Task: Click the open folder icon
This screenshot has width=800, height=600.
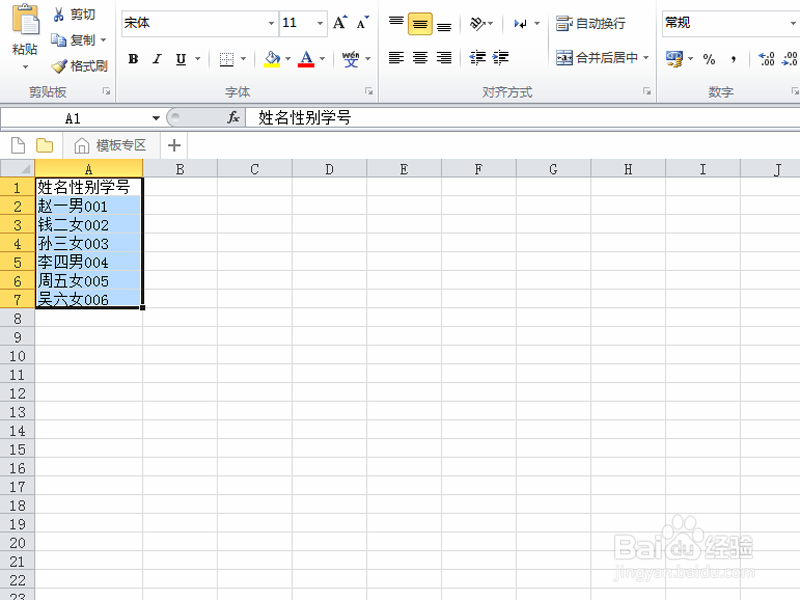Action: tap(45, 145)
